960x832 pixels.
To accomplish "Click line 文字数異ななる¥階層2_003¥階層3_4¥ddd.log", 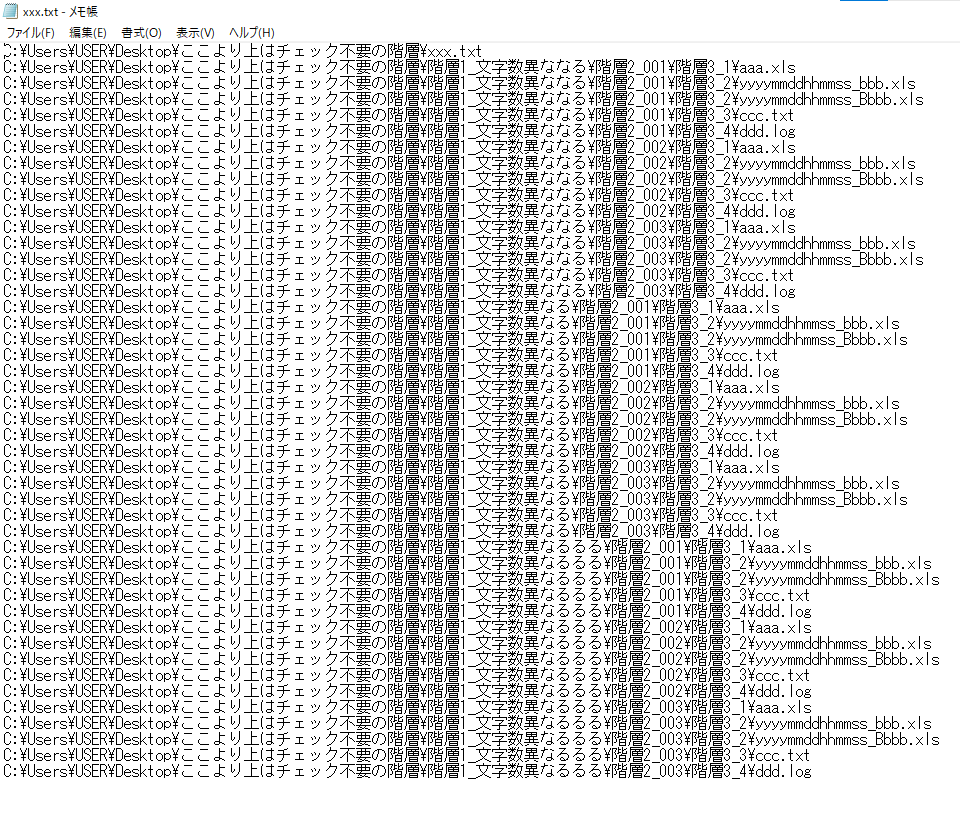I will 399,291.
